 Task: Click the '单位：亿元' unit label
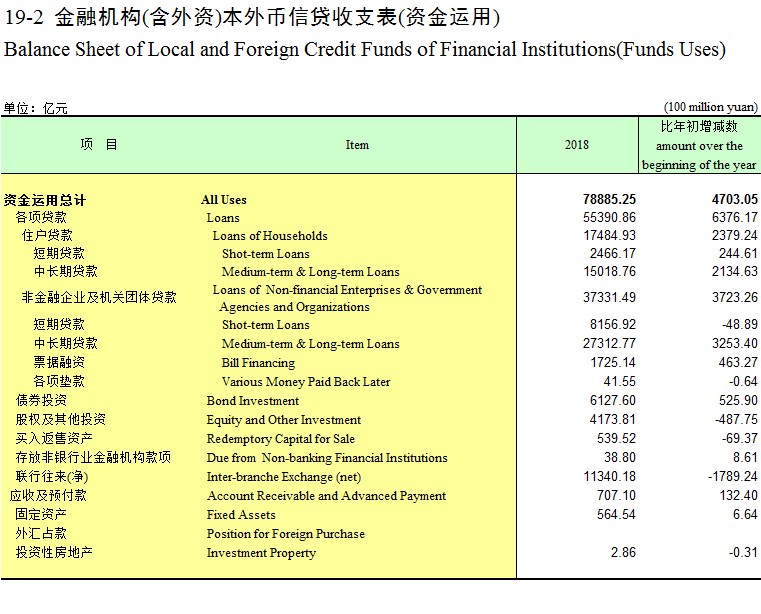[x=35, y=108]
